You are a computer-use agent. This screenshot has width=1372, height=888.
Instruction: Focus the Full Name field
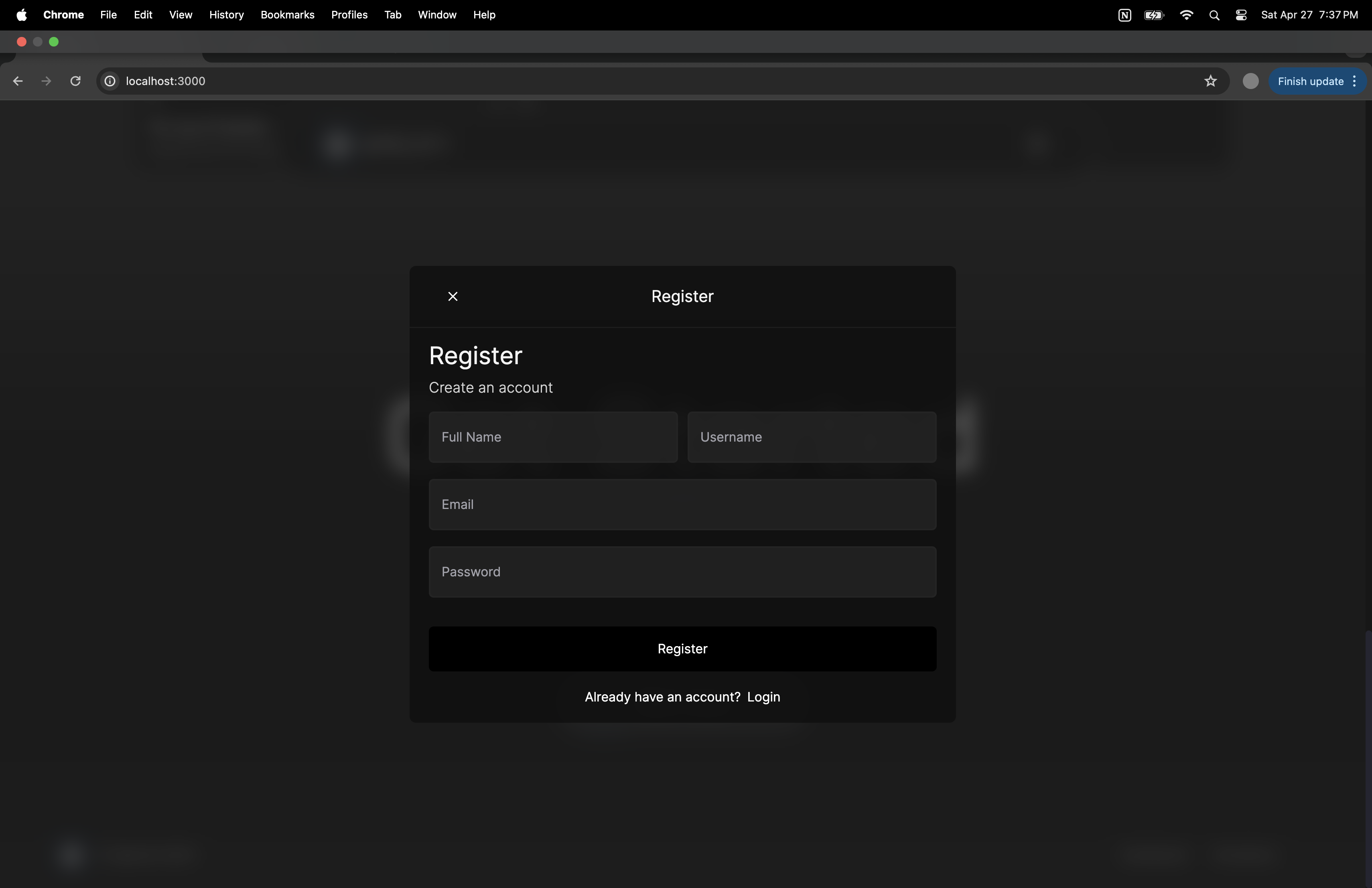[x=553, y=437]
